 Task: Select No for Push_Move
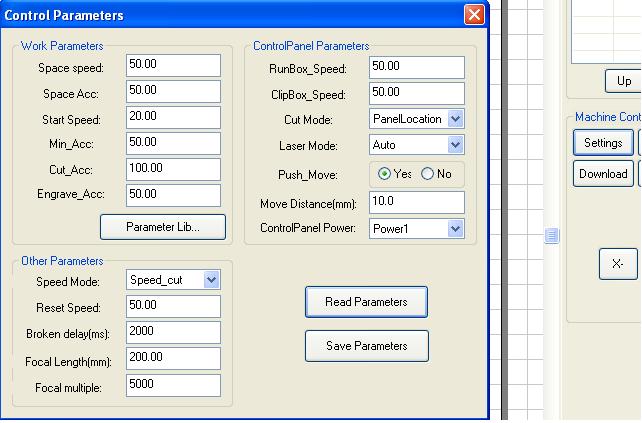click(428, 174)
